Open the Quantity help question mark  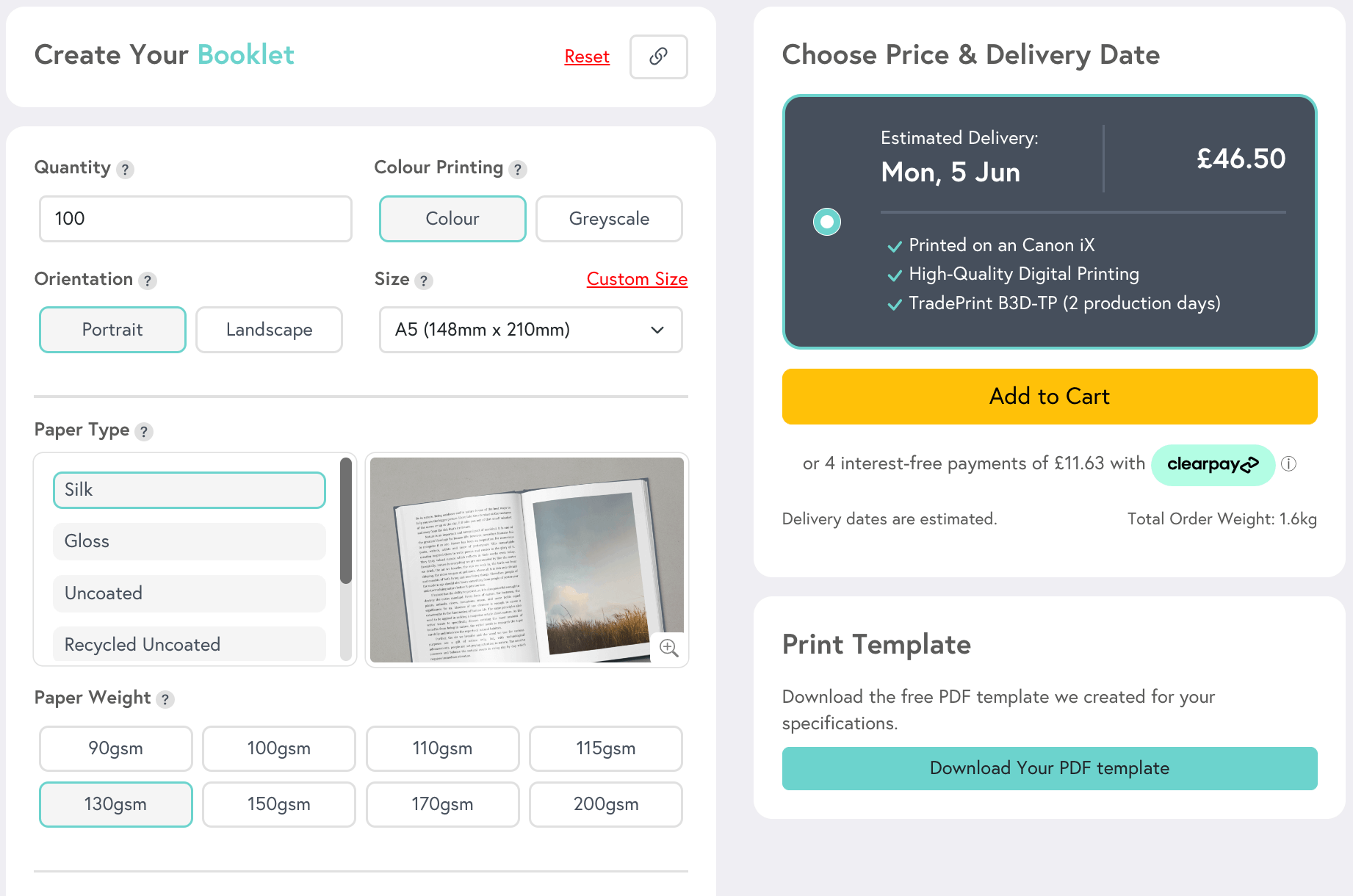pyautogui.click(x=126, y=170)
